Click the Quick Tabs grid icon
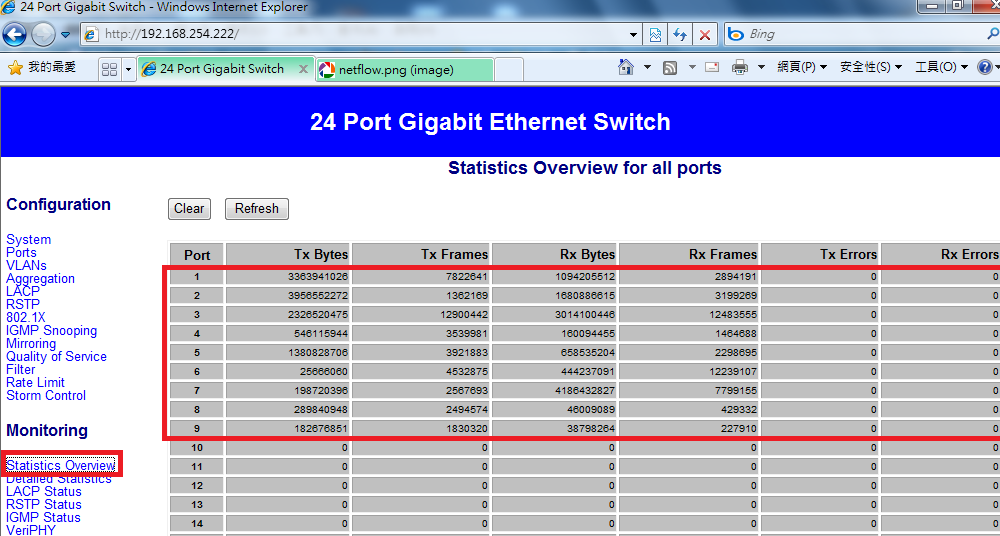1000x536 pixels. tap(109, 69)
